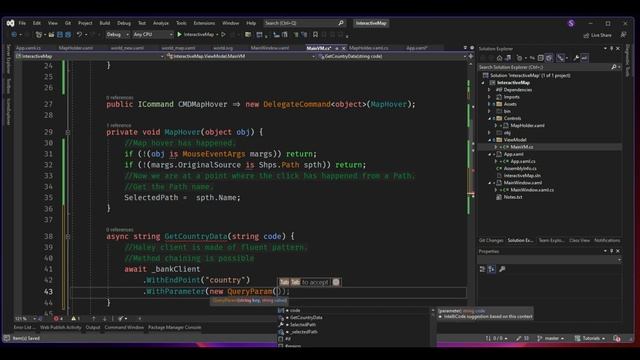The image size is (640, 360).
Task: Select MapHolder.xaml in Solution Explorer
Action: pos(527,126)
